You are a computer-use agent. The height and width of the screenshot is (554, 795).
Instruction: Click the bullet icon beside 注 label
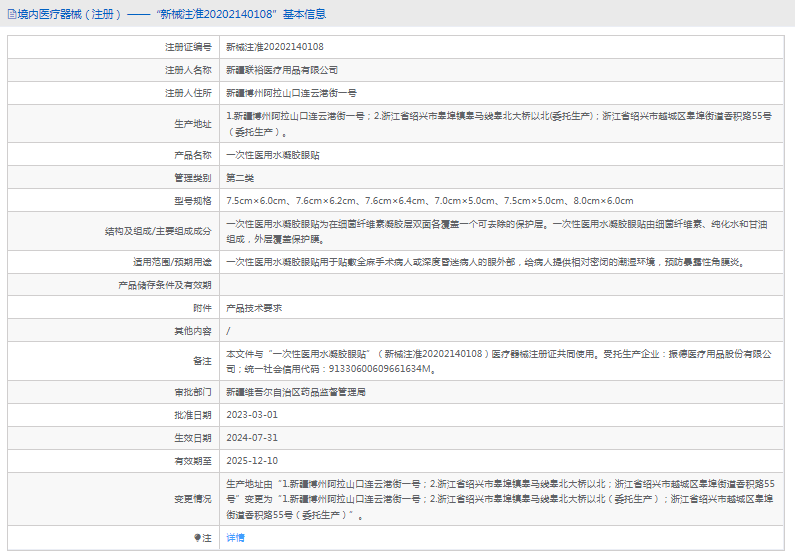pos(195,538)
